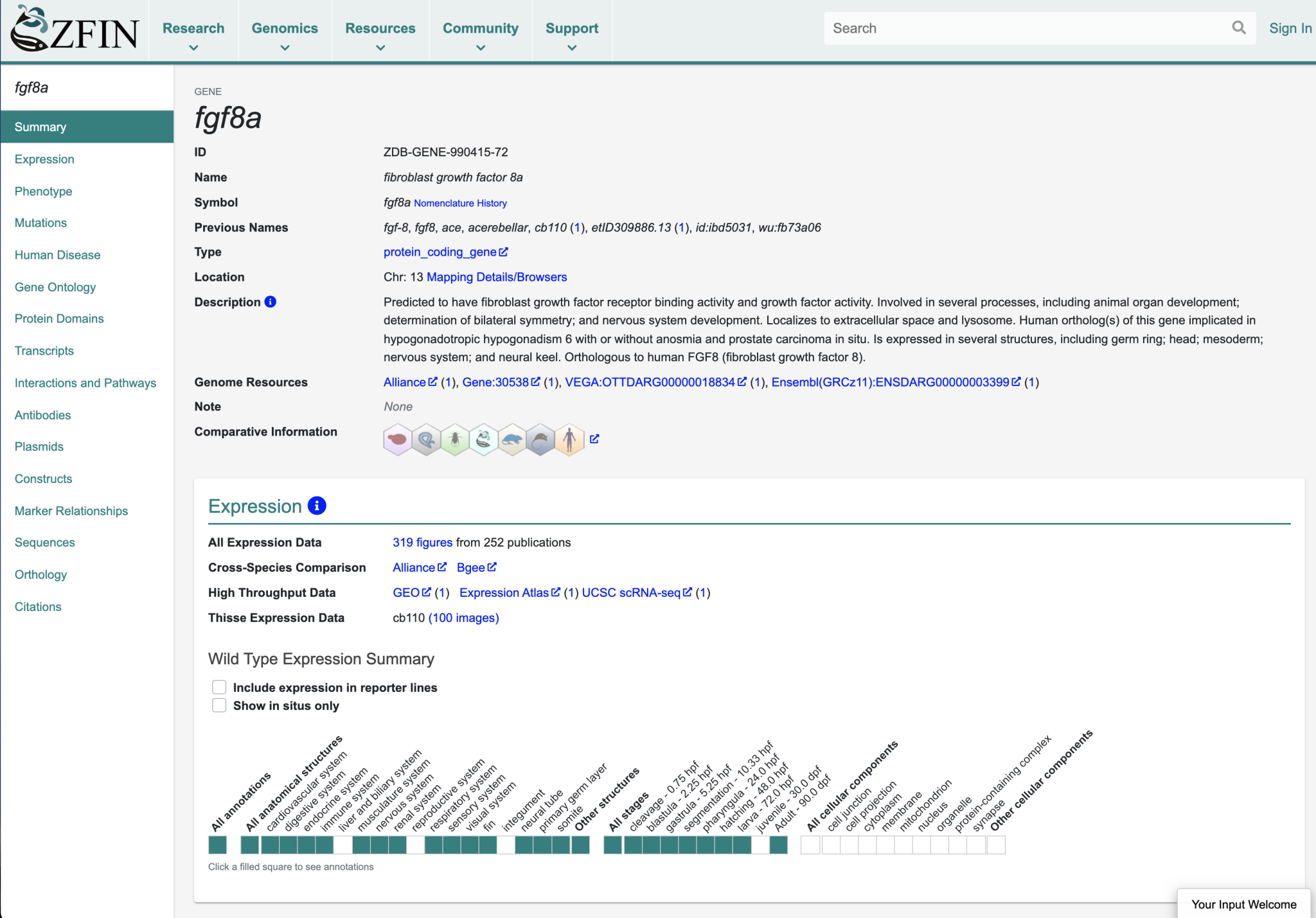Check the Show in situs only box
This screenshot has width=1316, height=918.
(x=219, y=705)
